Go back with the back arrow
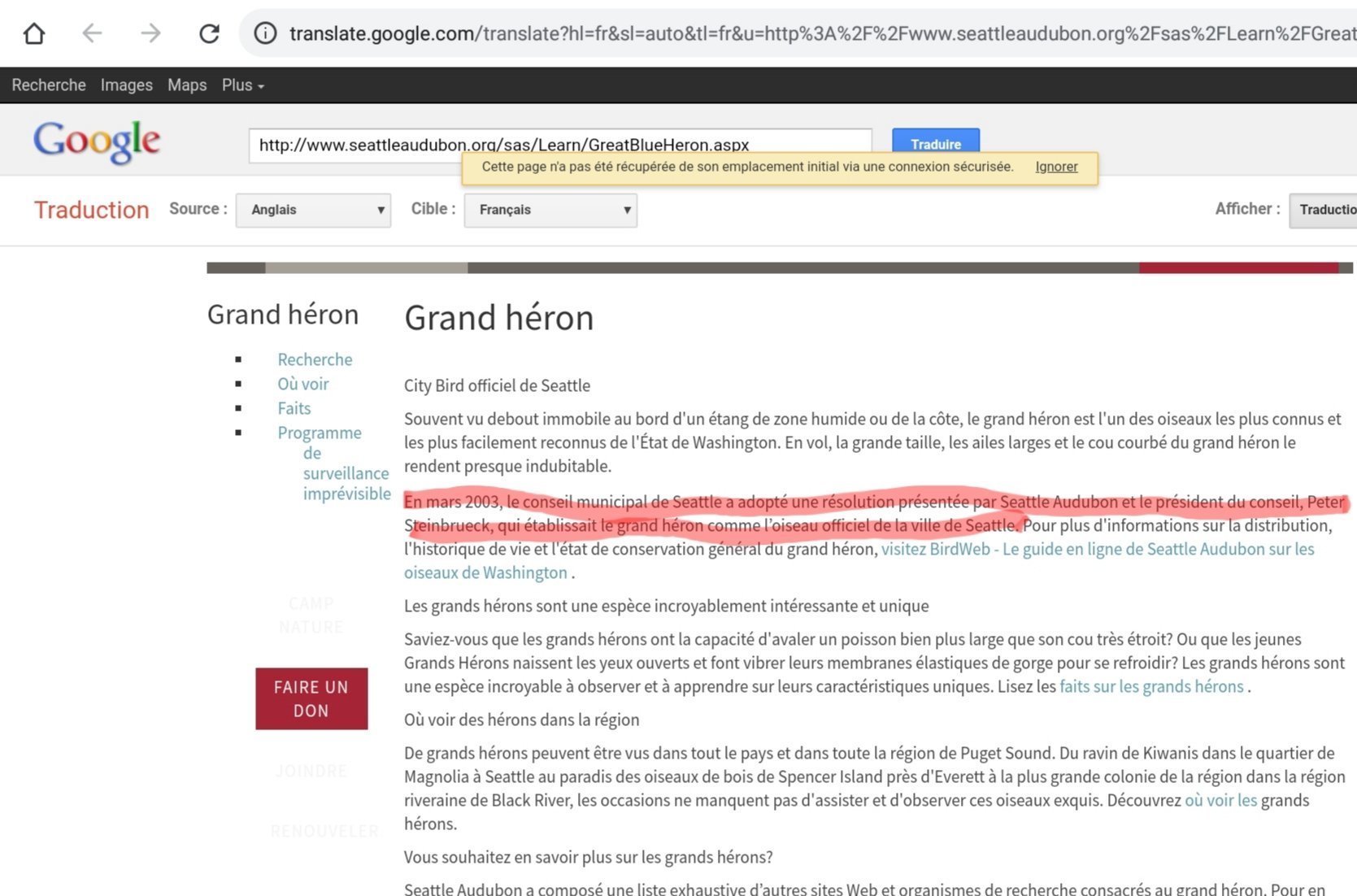 click(92, 33)
